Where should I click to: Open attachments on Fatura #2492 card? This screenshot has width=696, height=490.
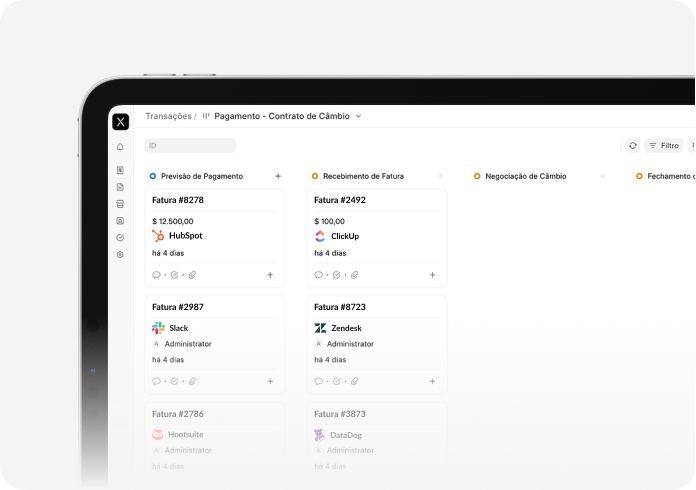354,275
